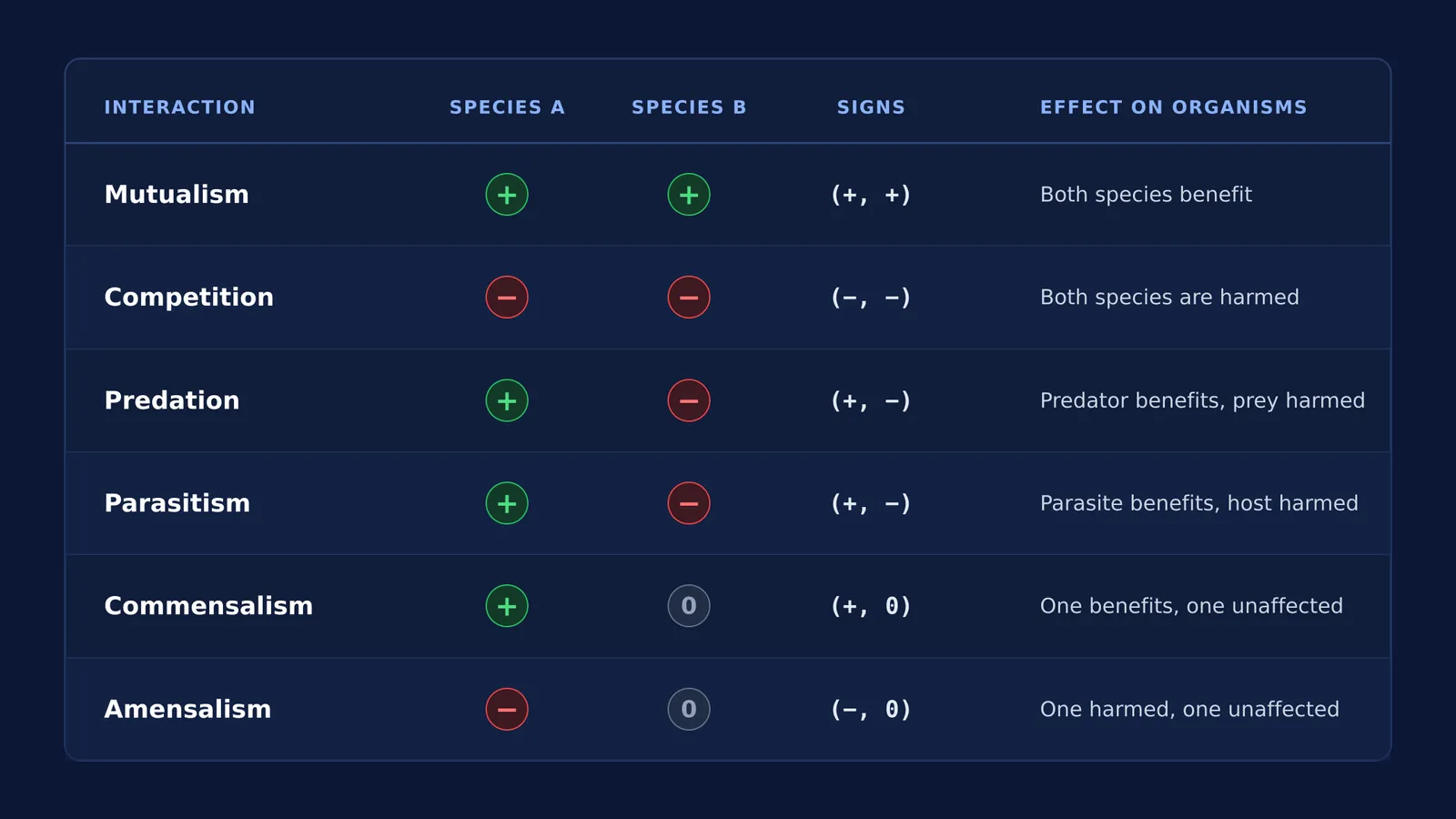Select the red minus icon for Competition Species B
1456x819 pixels.
pos(689,298)
